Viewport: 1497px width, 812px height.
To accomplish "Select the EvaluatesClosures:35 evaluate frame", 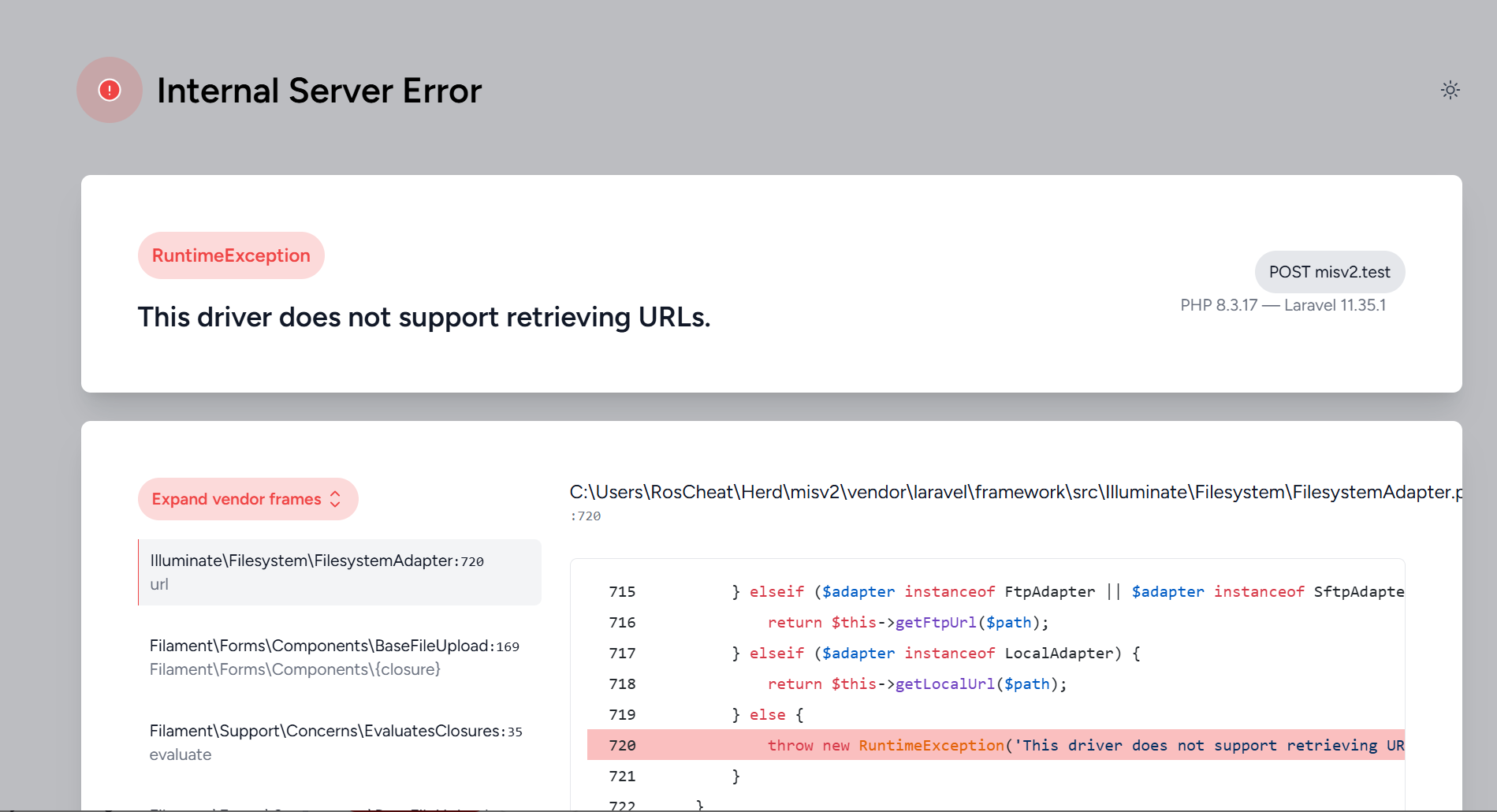I will pos(340,743).
